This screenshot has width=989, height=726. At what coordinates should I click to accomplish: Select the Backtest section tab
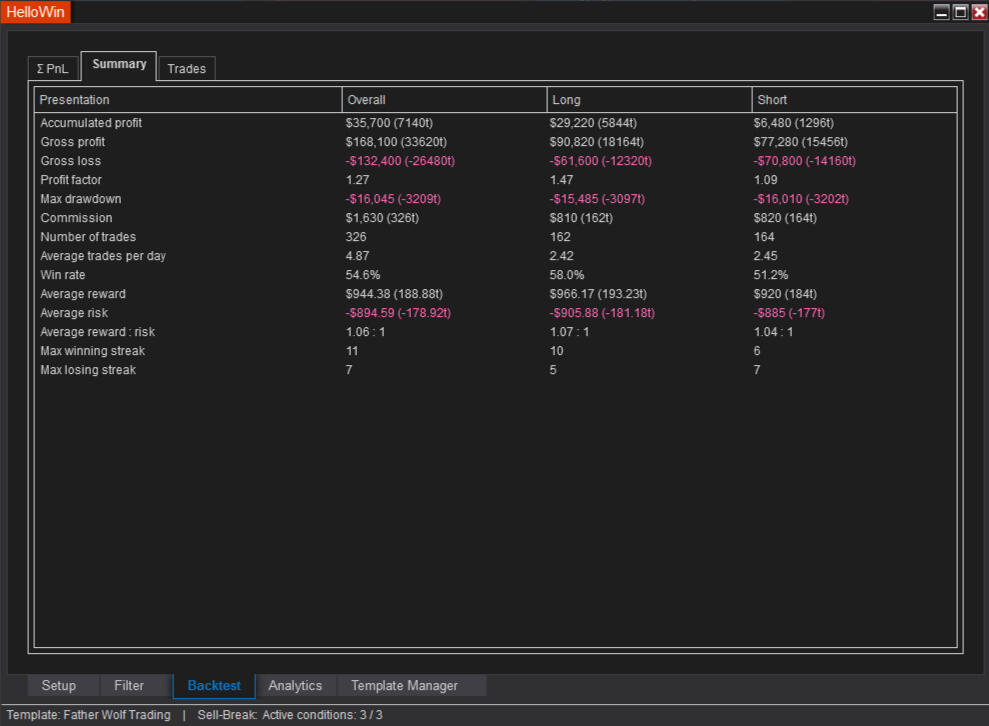[214, 686]
